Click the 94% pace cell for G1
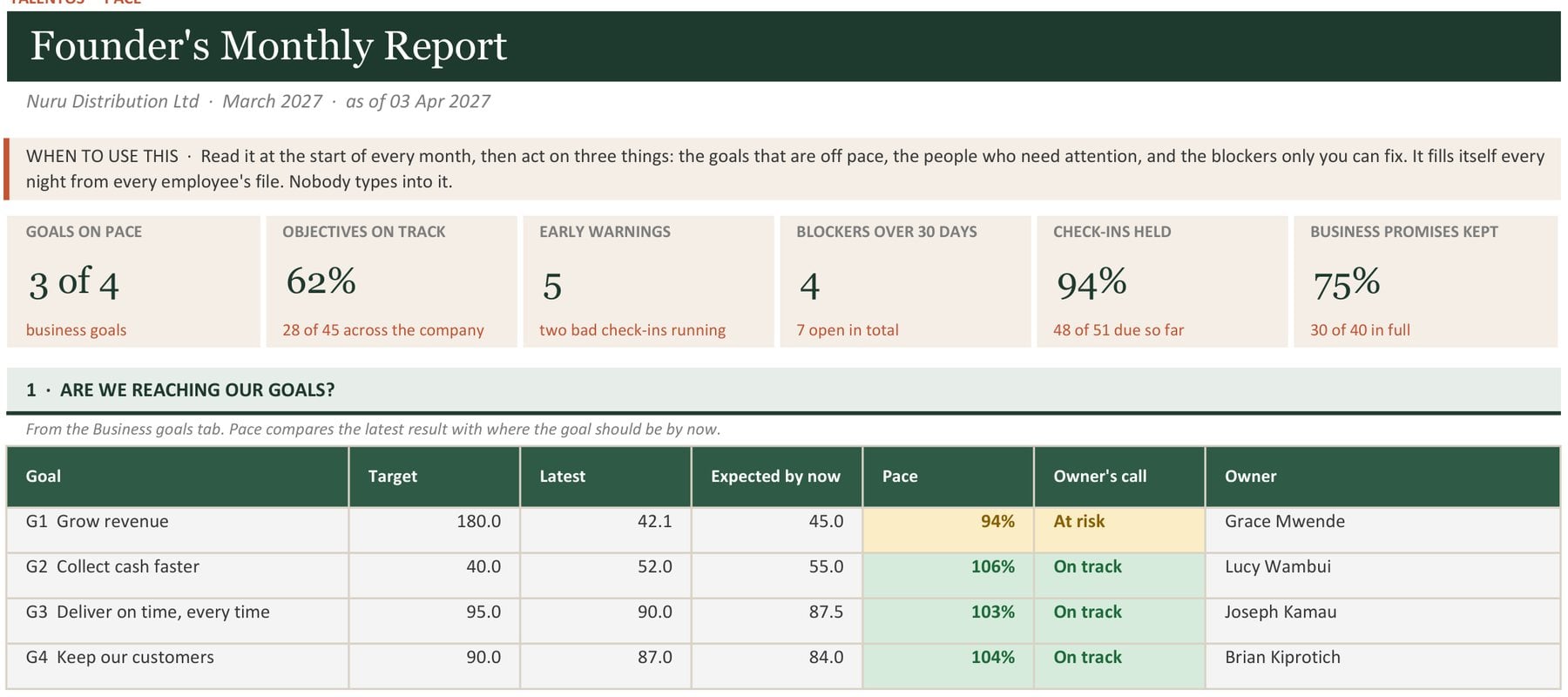 [x=948, y=530]
